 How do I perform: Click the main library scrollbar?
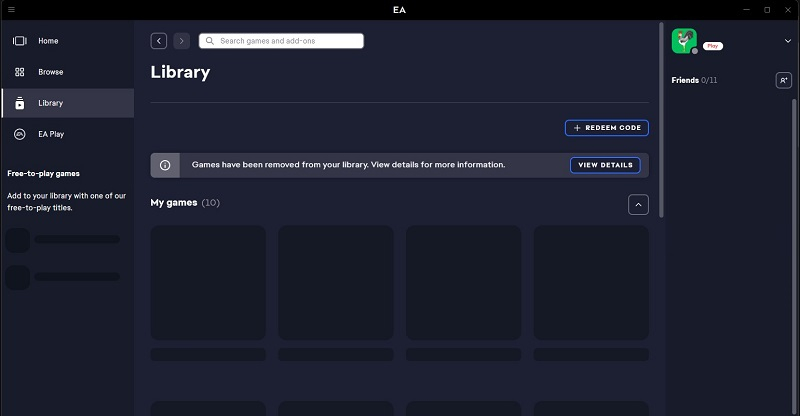tap(661, 120)
